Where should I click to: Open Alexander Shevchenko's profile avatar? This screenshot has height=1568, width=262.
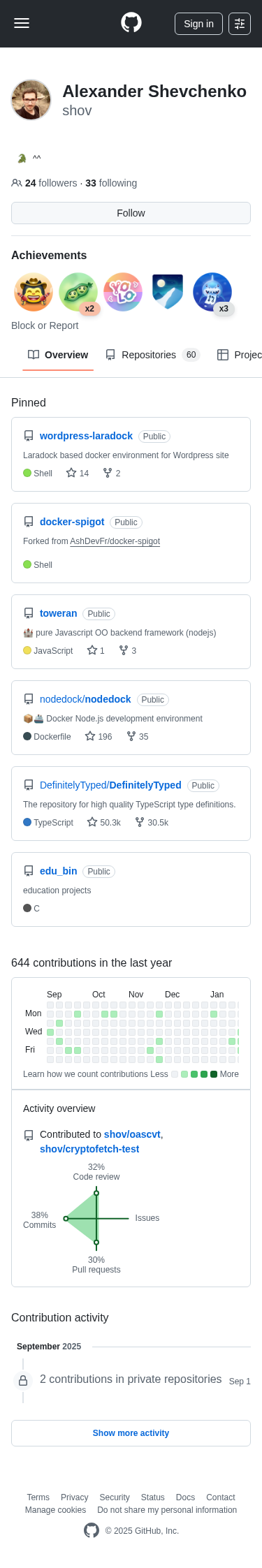31,100
